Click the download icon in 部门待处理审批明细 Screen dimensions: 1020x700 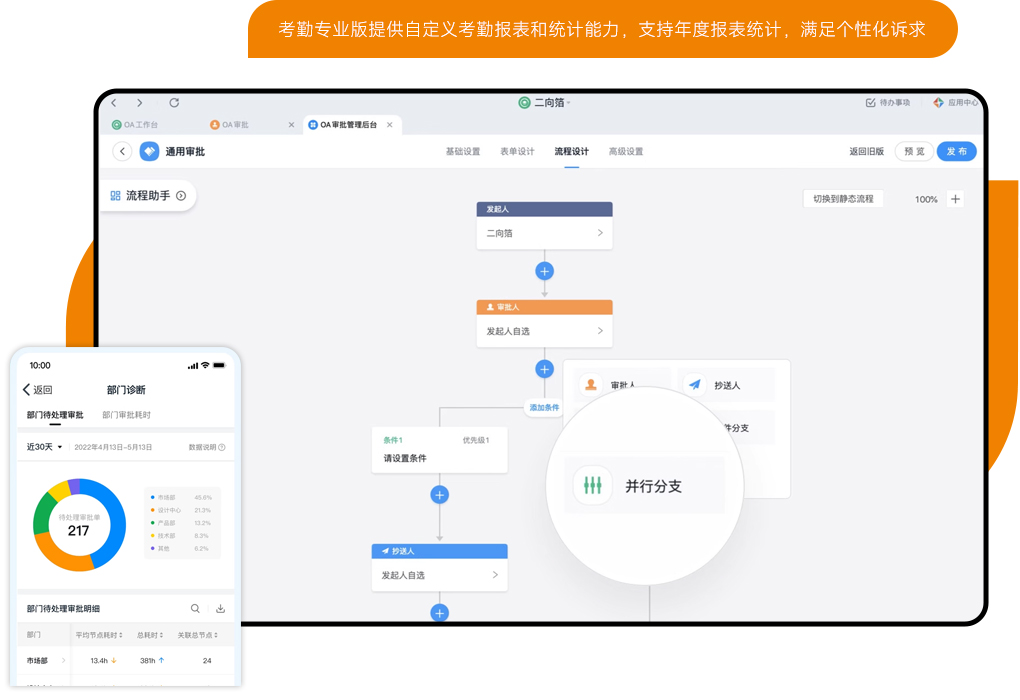coord(220,608)
